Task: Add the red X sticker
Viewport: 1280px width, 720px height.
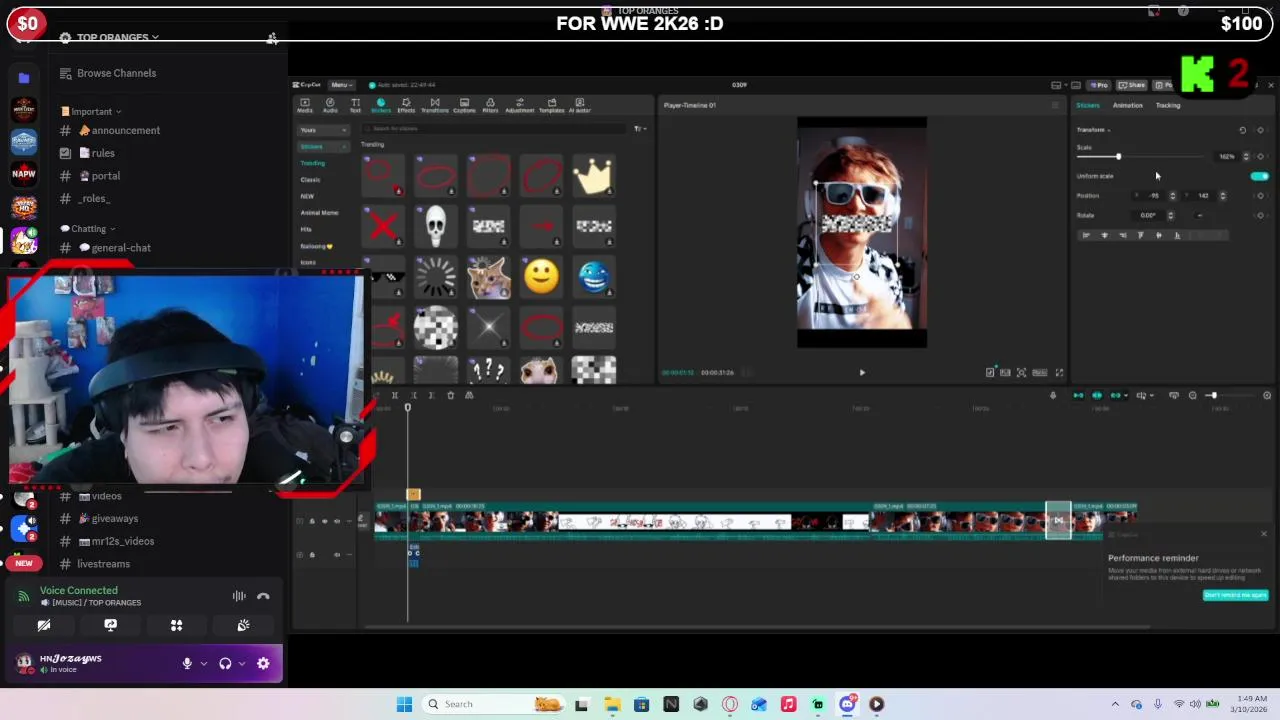Action: pos(383,227)
